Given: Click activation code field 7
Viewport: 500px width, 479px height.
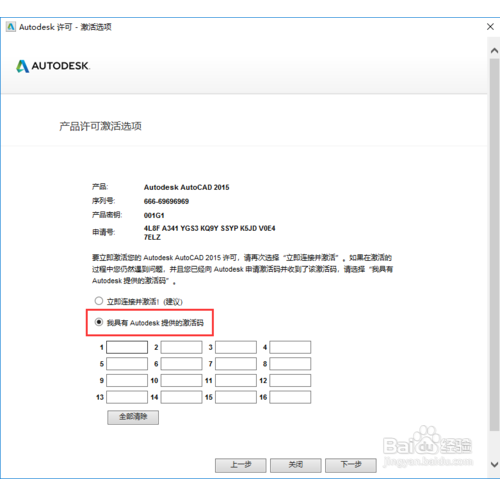Looking at the screenshot, I should (236, 364).
